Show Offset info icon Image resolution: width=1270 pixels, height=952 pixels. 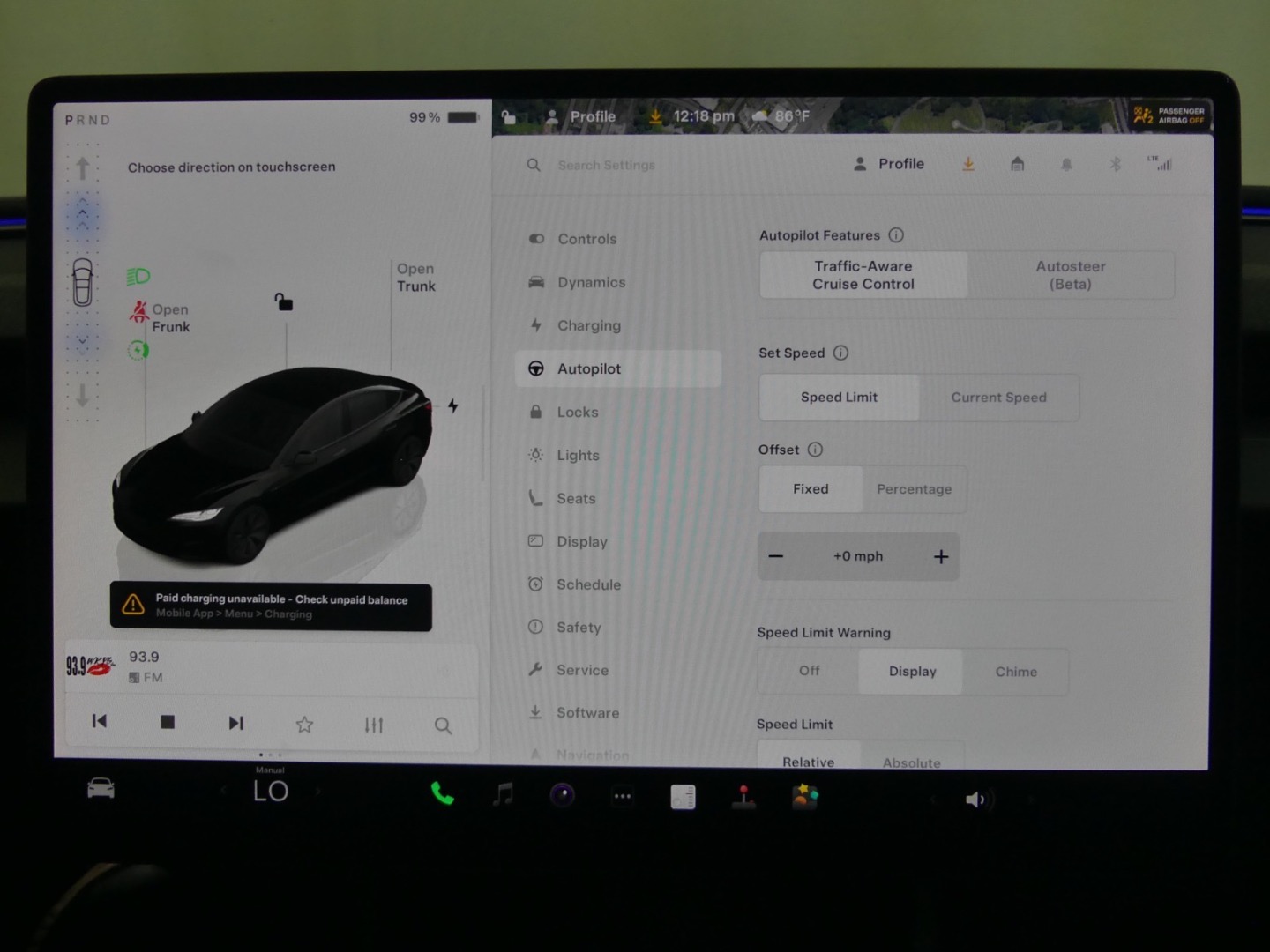[815, 450]
